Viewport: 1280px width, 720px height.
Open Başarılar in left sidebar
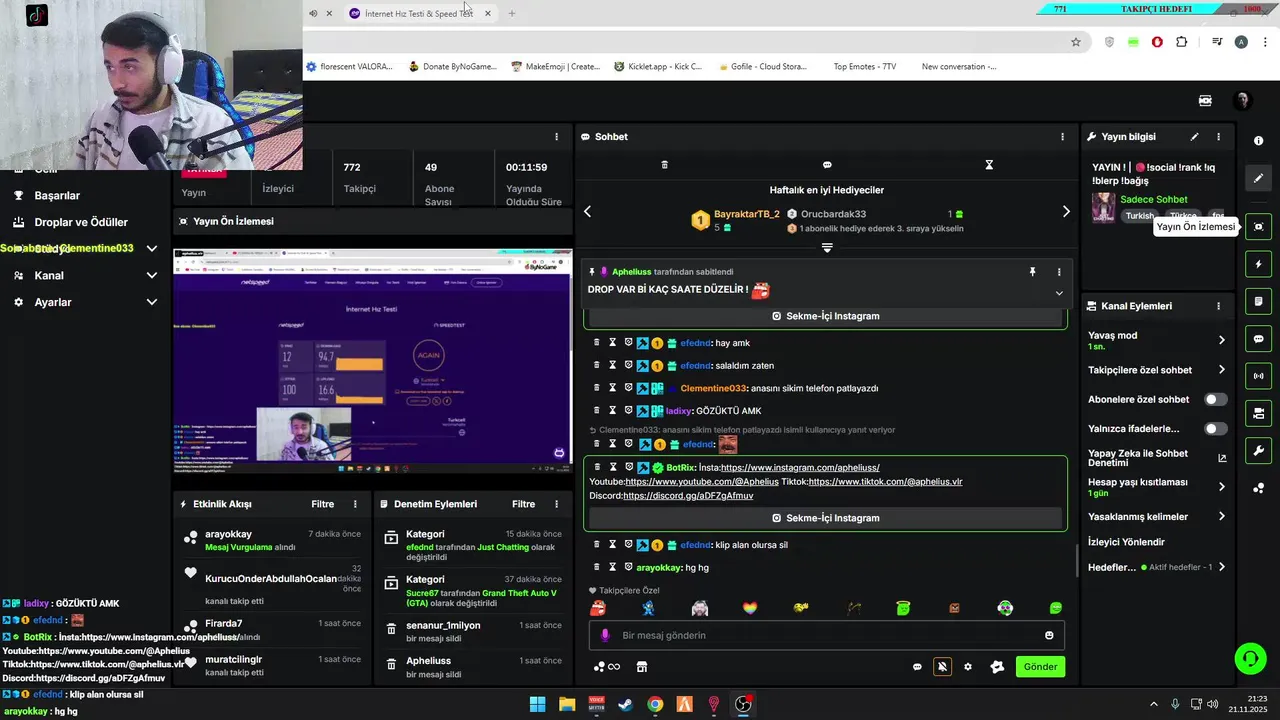(x=57, y=195)
